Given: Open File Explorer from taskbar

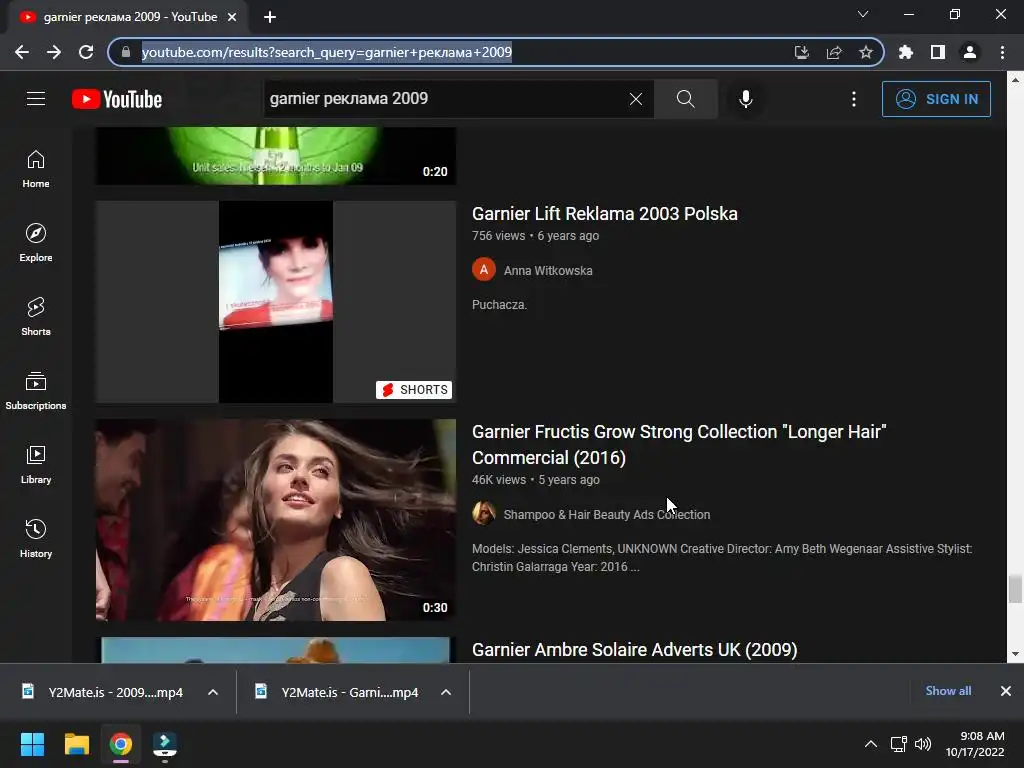Looking at the screenshot, I should (x=76, y=744).
